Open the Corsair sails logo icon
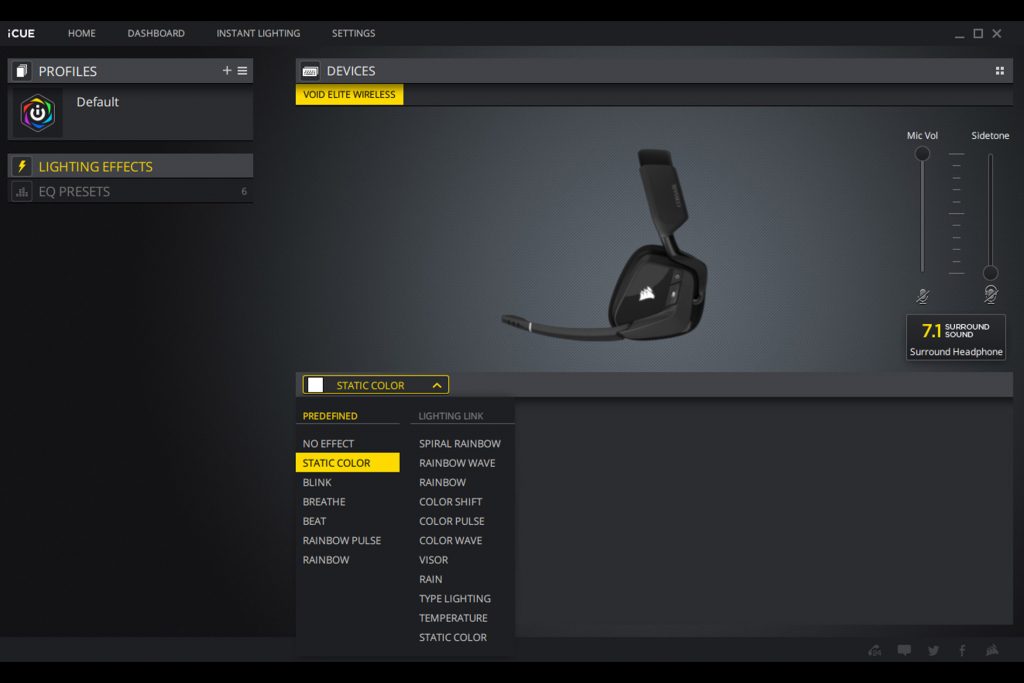 click(x=992, y=650)
